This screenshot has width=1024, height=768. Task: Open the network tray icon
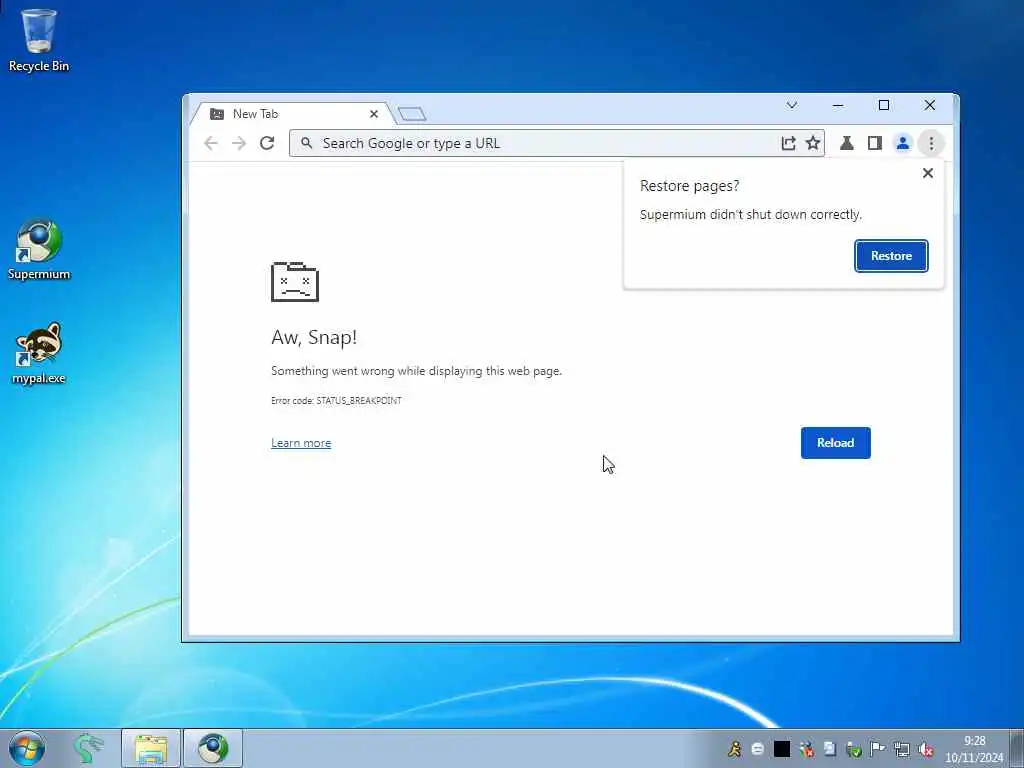pyautogui.click(x=902, y=748)
